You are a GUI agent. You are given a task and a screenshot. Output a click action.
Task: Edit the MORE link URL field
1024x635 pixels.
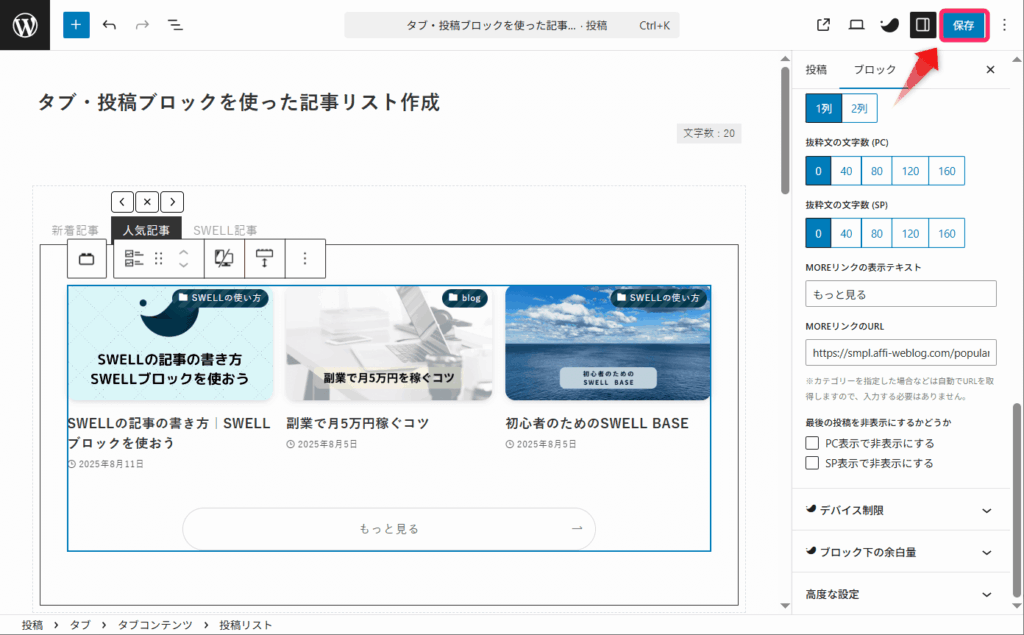901,353
